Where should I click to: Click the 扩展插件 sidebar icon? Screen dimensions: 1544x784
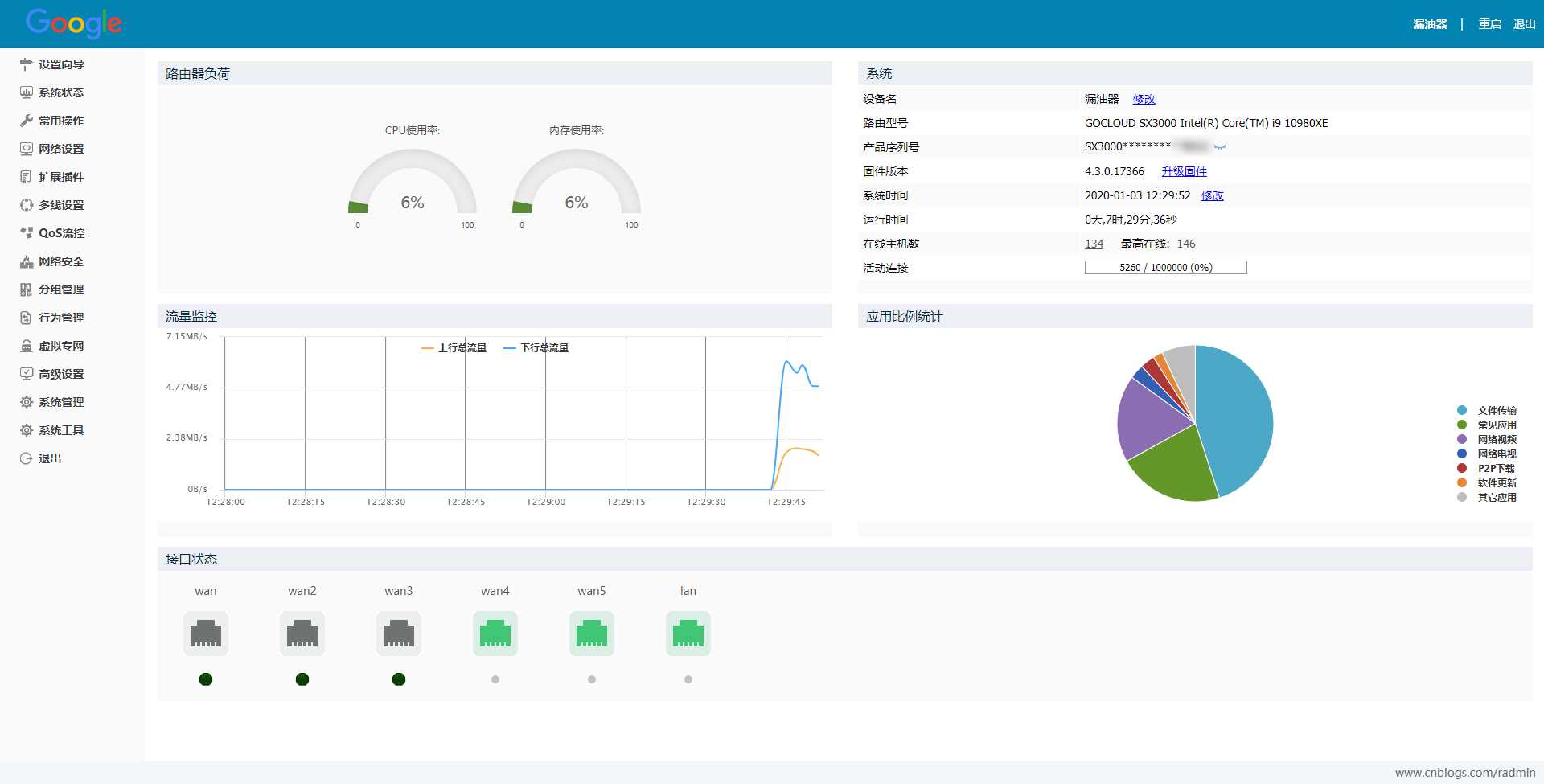point(26,177)
